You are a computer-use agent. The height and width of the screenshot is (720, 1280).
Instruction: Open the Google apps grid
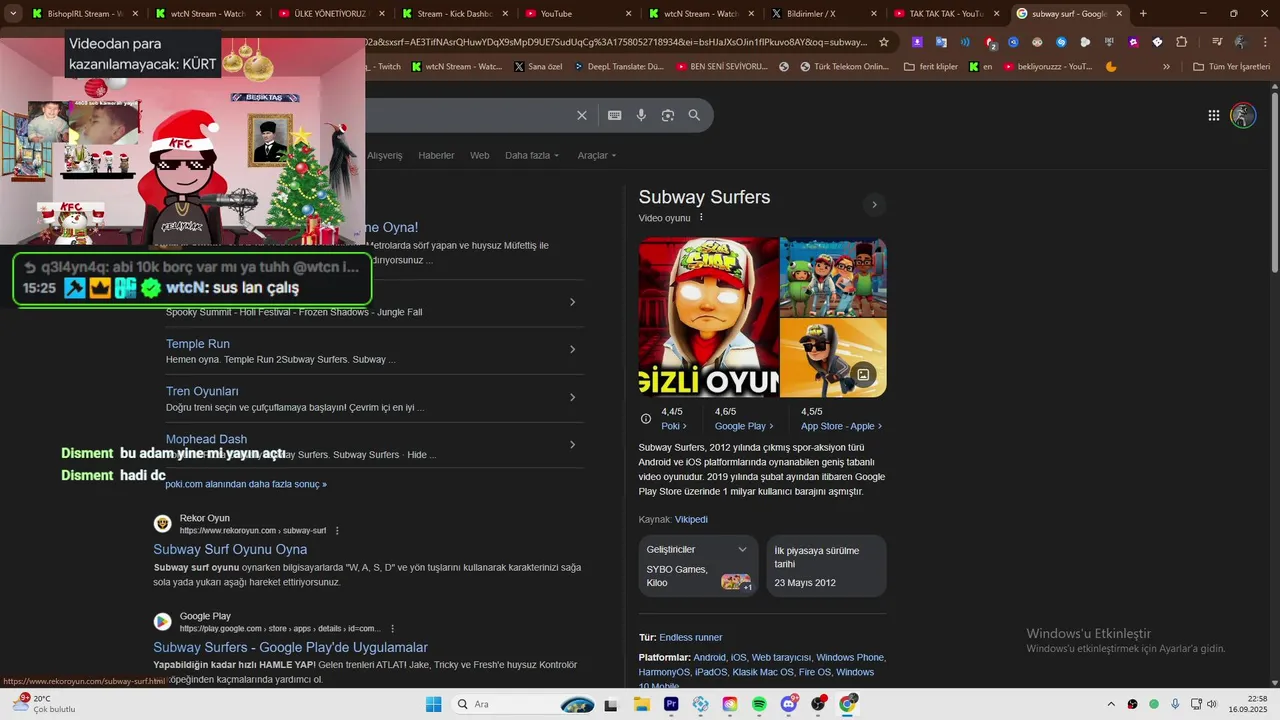tap(1214, 115)
